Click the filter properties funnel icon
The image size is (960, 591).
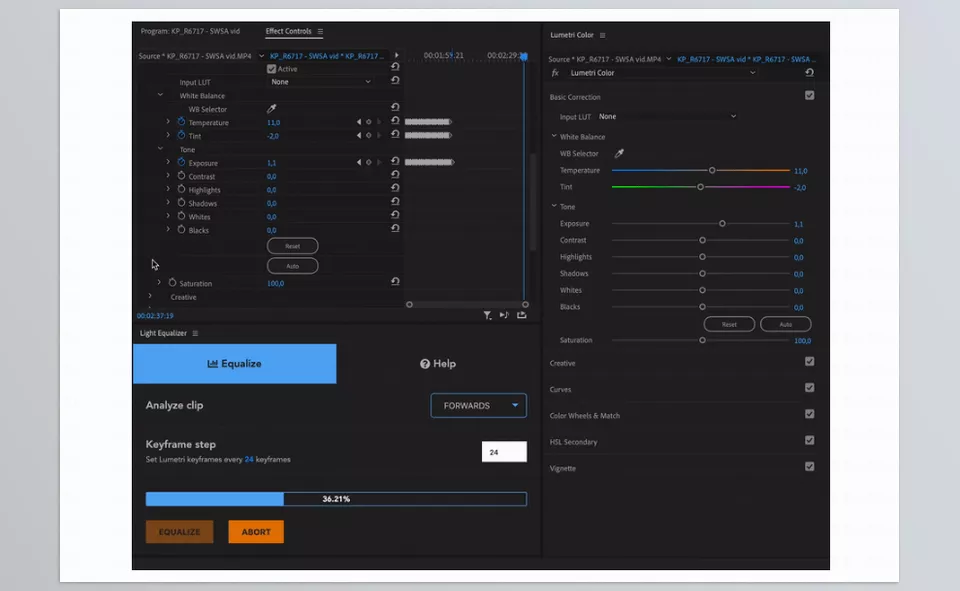click(487, 315)
